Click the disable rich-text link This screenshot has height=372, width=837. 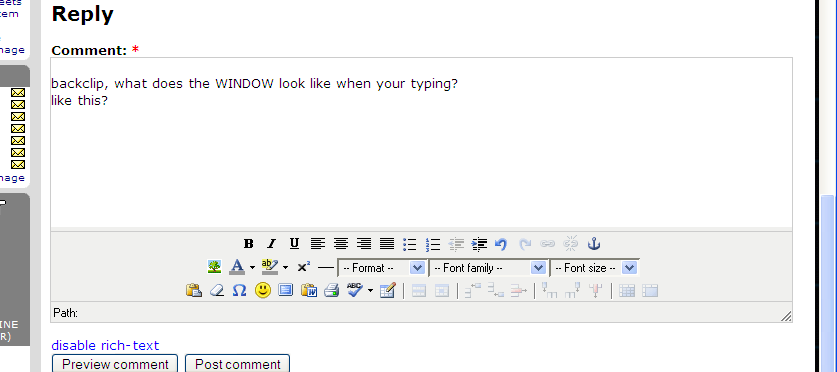105,345
